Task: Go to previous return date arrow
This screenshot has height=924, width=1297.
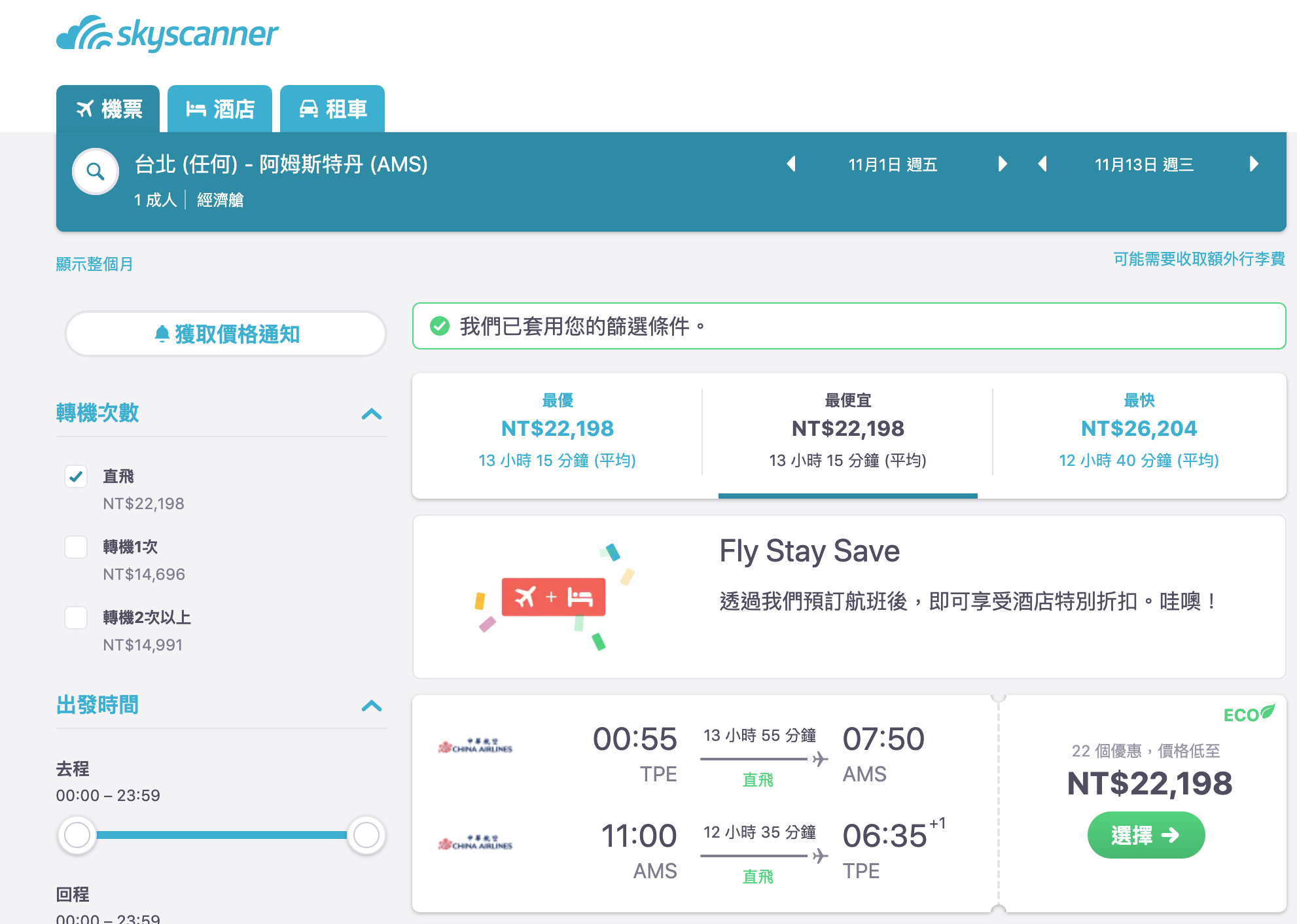Action: coord(1043,164)
